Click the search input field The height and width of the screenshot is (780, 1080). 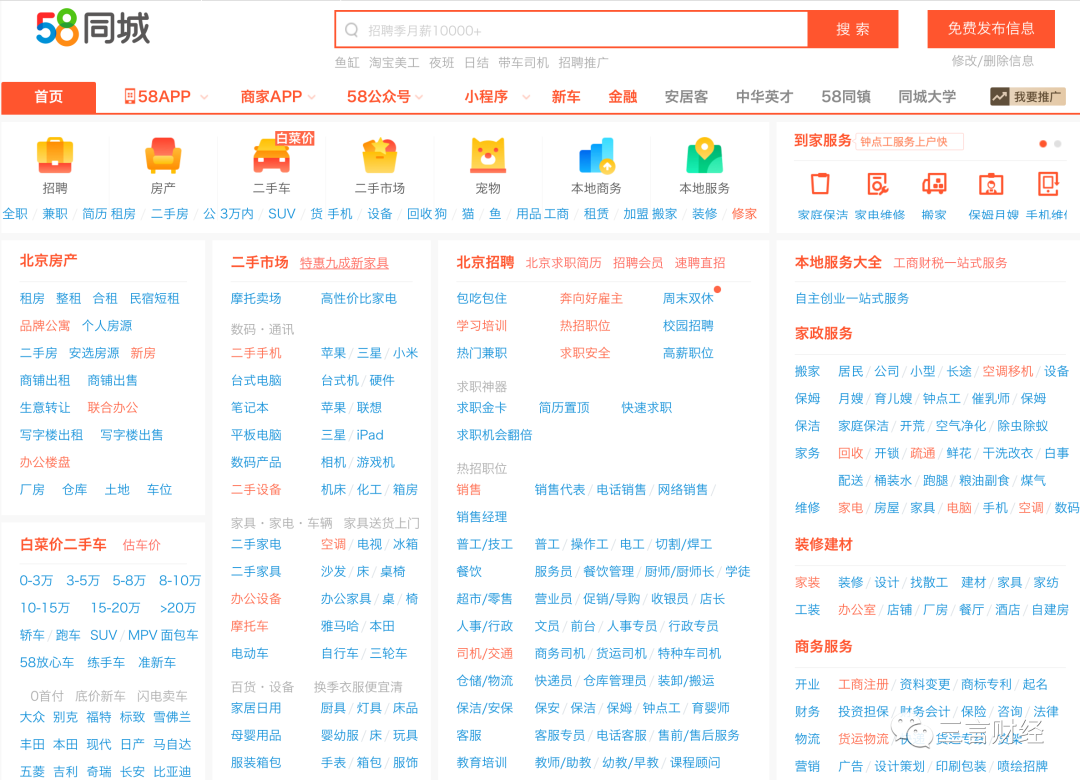[x=572, y=30]
